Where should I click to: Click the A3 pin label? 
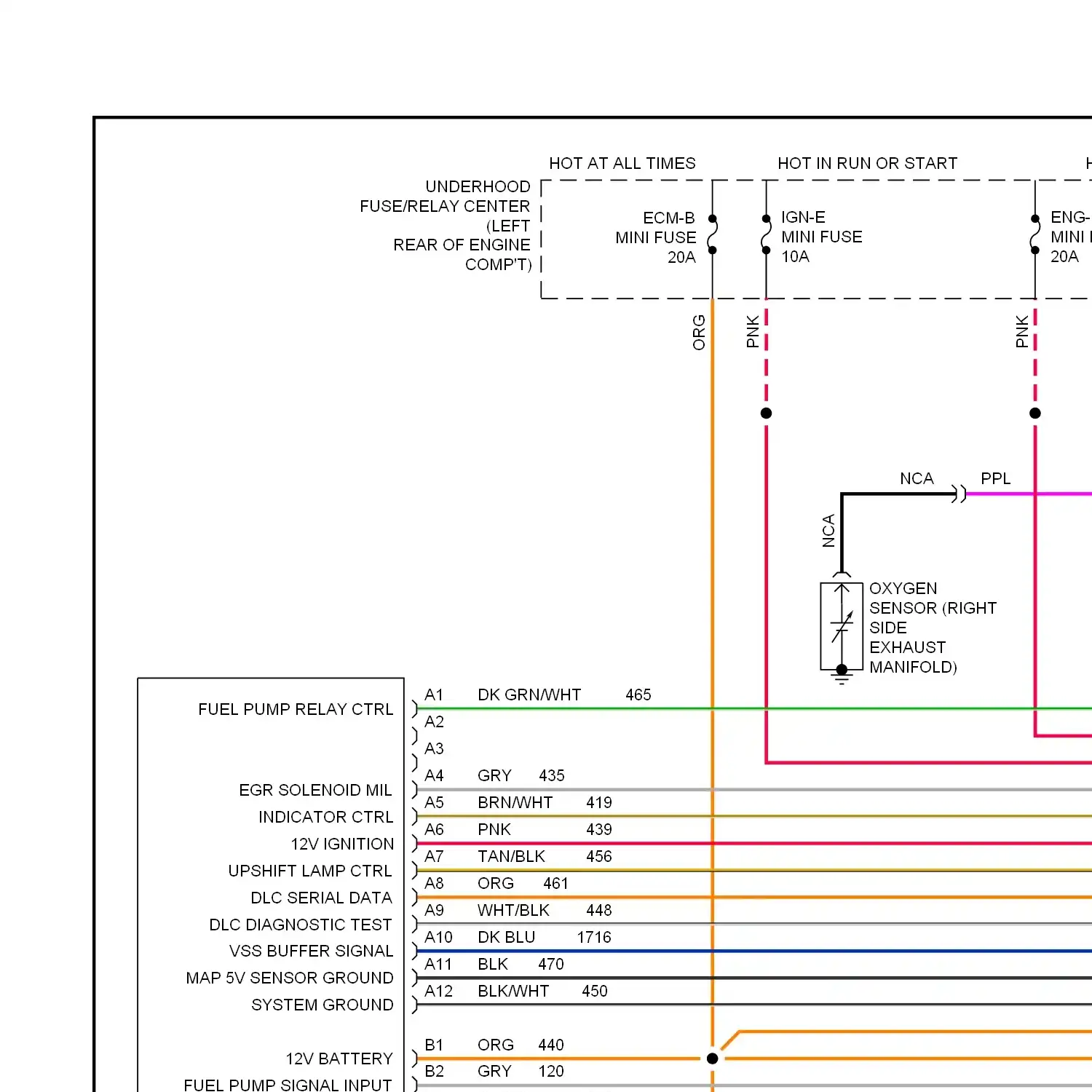click(x=434, y=748)
